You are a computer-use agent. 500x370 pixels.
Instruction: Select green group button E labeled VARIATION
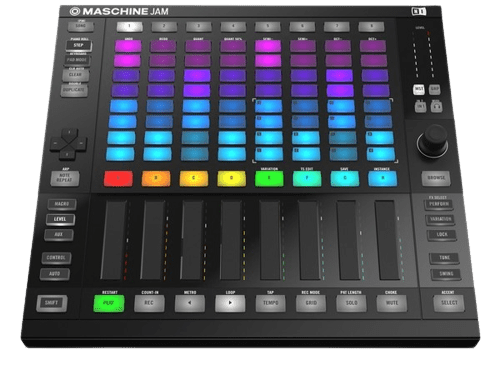click(269, 178)
